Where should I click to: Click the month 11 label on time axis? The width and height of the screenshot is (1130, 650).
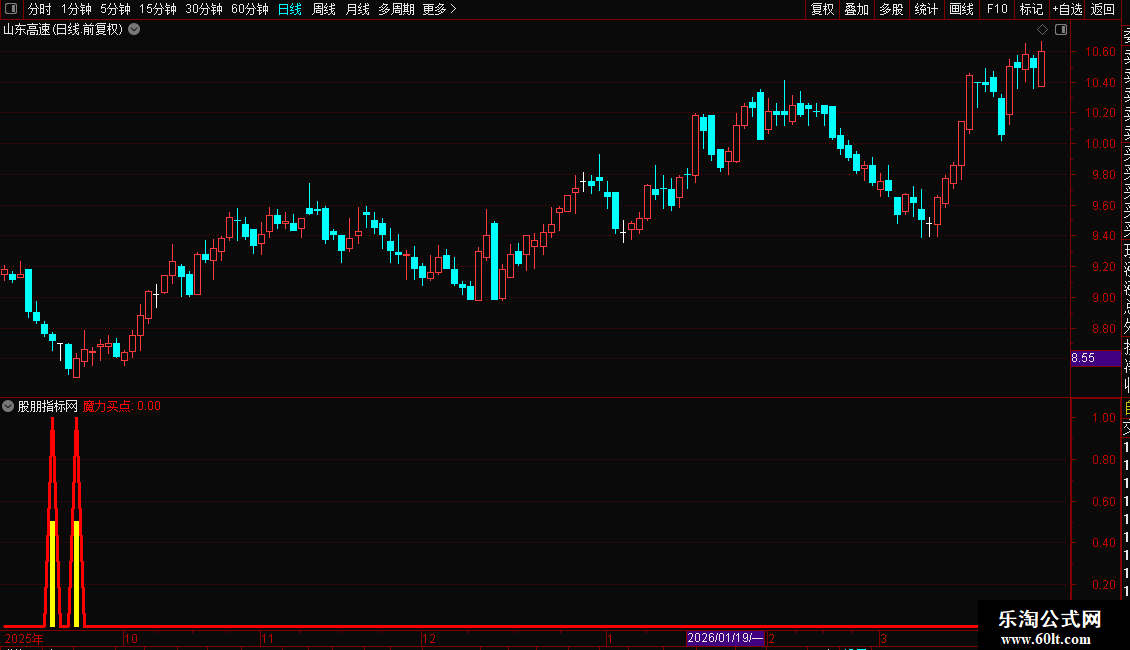pyautogui.click(x=267, y=638)
